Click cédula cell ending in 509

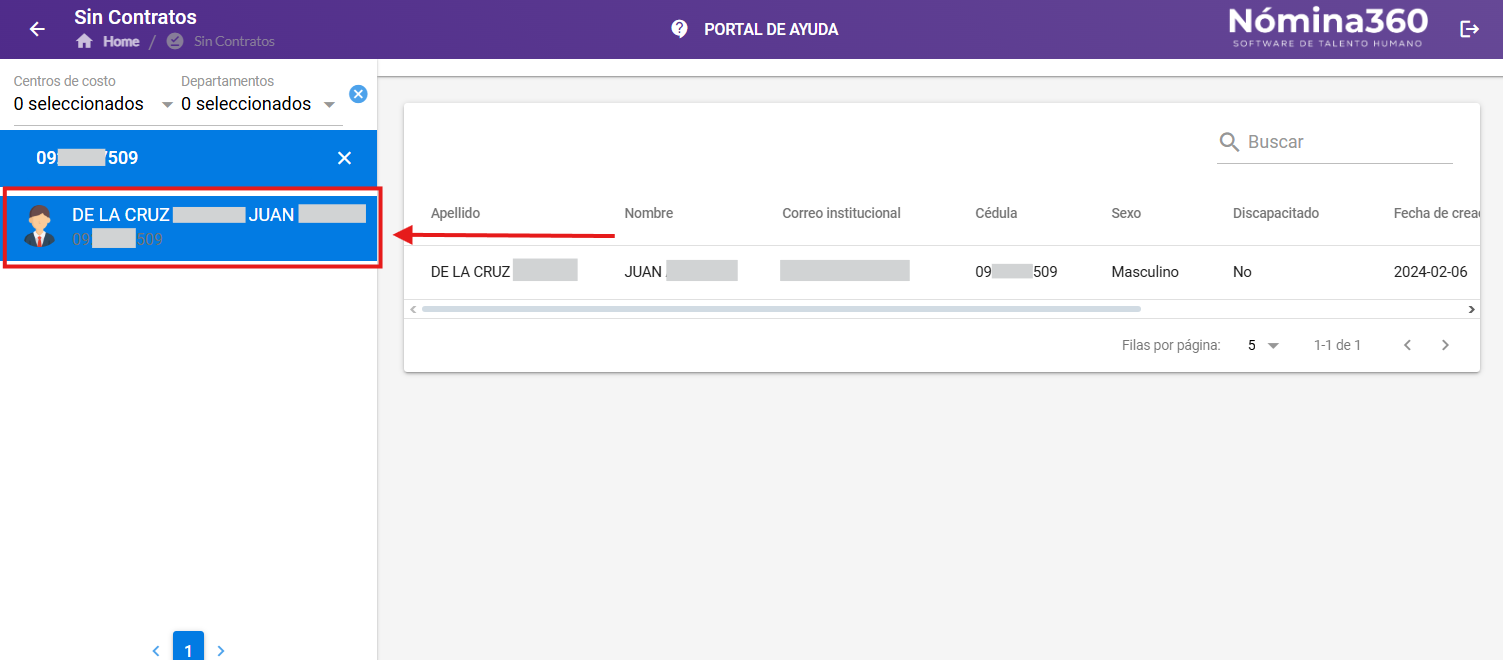(1016, 272)
